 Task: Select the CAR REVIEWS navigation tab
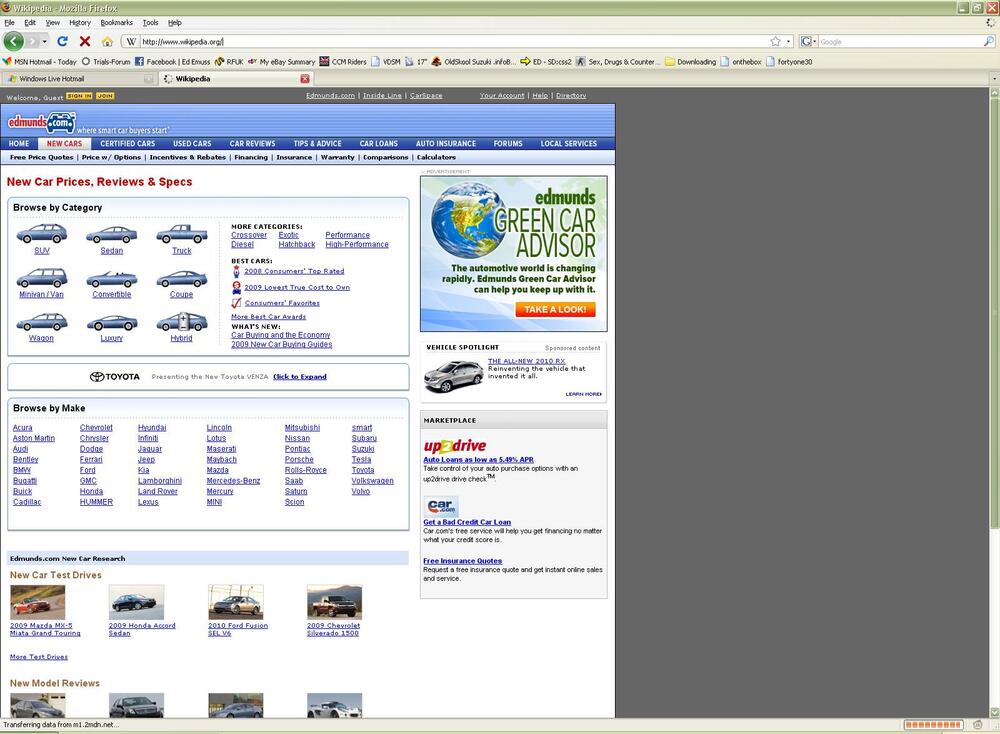click(253, 144)
